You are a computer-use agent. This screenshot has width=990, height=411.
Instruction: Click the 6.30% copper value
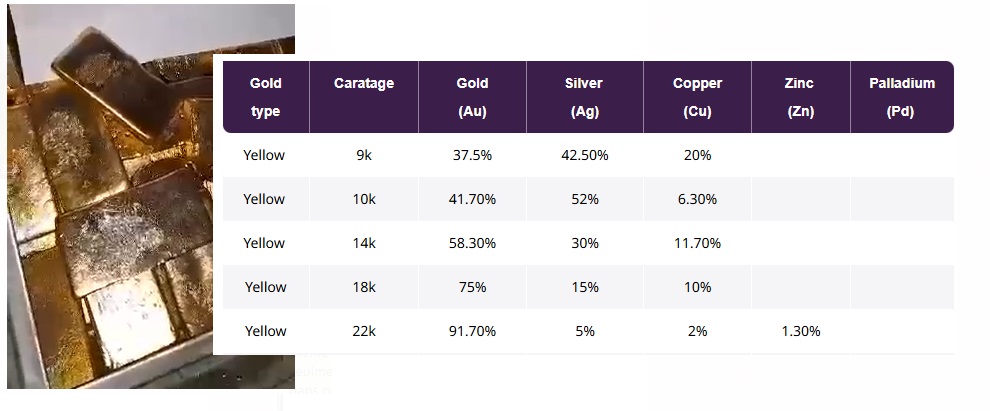pos(697,199)
